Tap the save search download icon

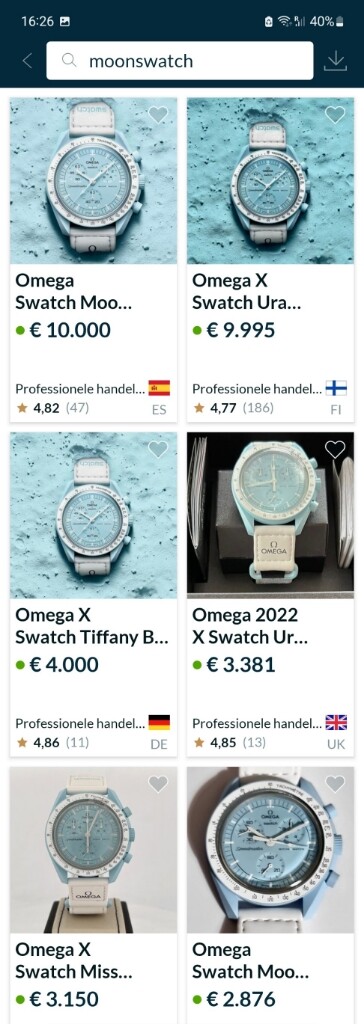point(335,61)
